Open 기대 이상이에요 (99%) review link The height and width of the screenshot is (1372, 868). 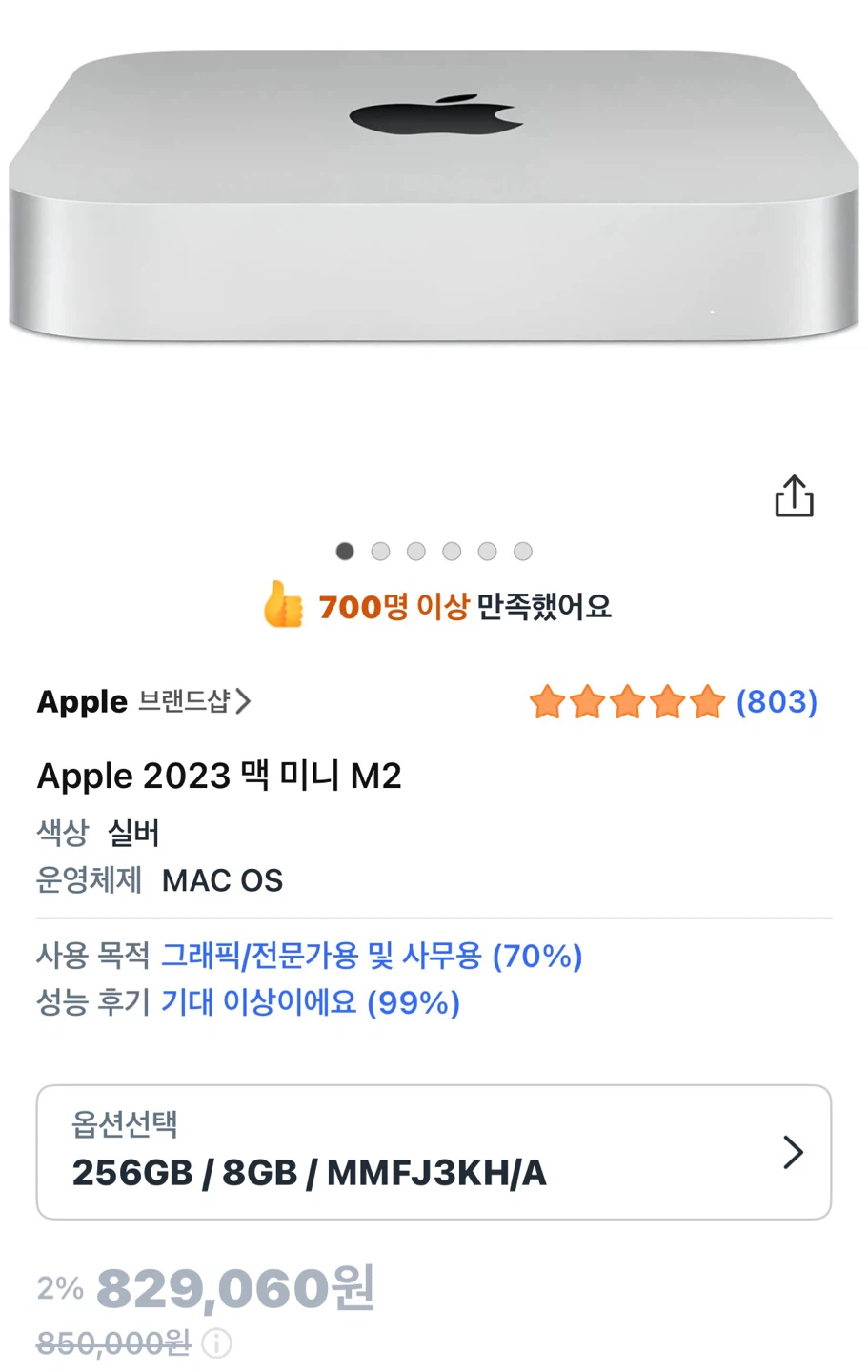pyautogui.click(x=311, y=1002)
